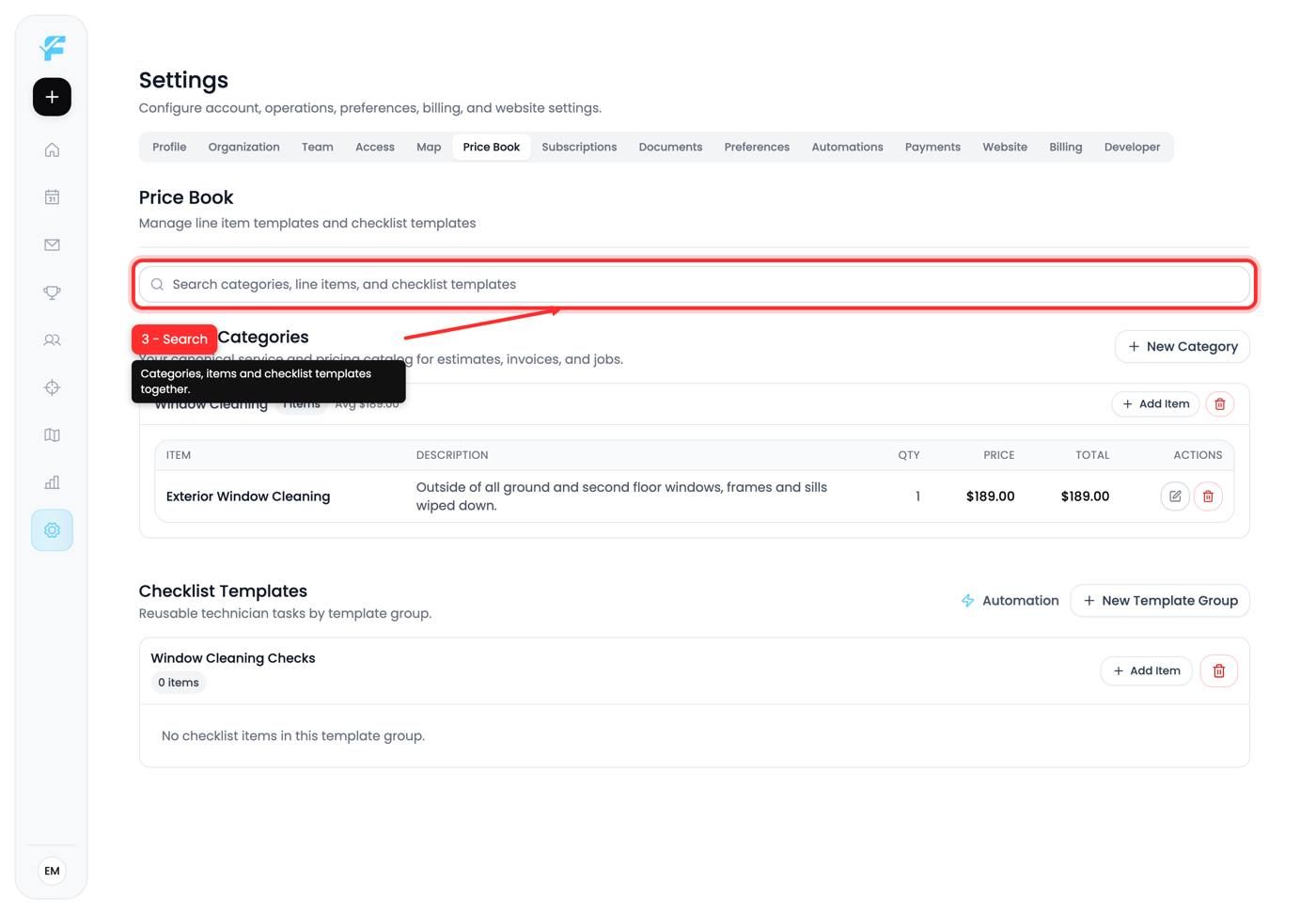Switch to the Access tab
The height and width of the screenshot is (914, 1316).
pos(375,147)
